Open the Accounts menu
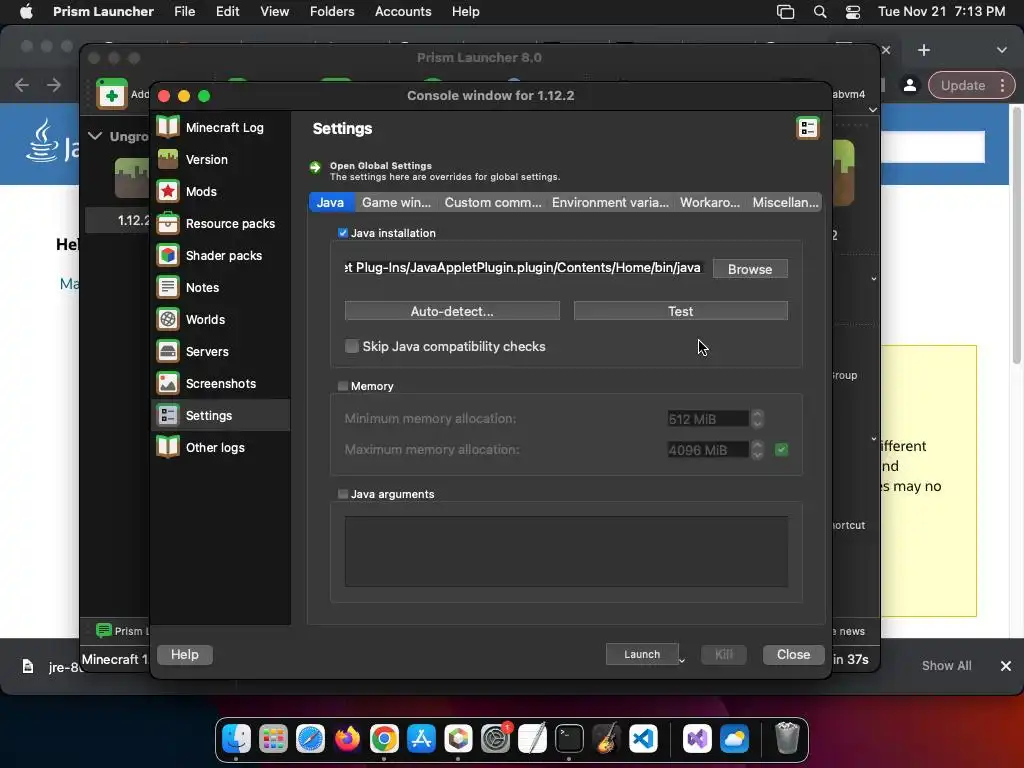This screenshot has height=768, width=1024. click(x=403, y=12)
